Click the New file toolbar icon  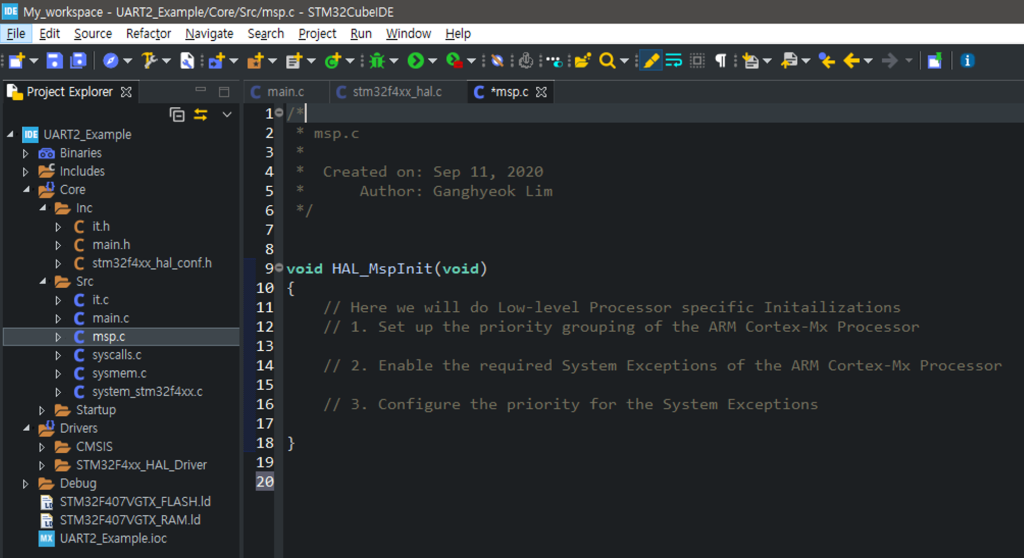pyautogui.click(x=16, y=61)
